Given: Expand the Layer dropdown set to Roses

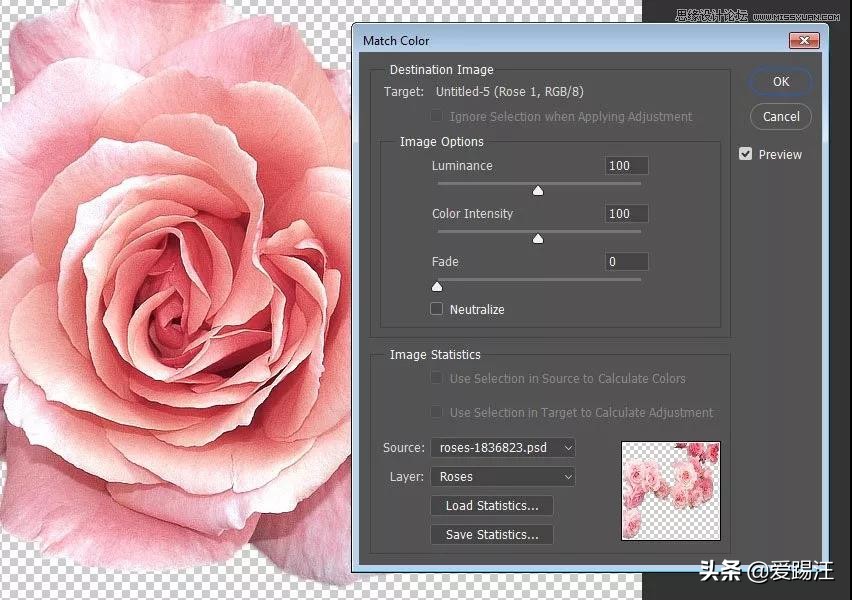Looking at the screenshot, I should click(503, 477).
